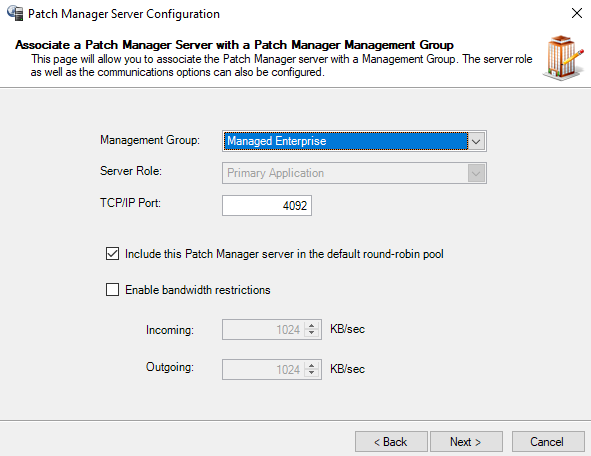Click into the TCP/IP Port field

(x=267, y=206)
